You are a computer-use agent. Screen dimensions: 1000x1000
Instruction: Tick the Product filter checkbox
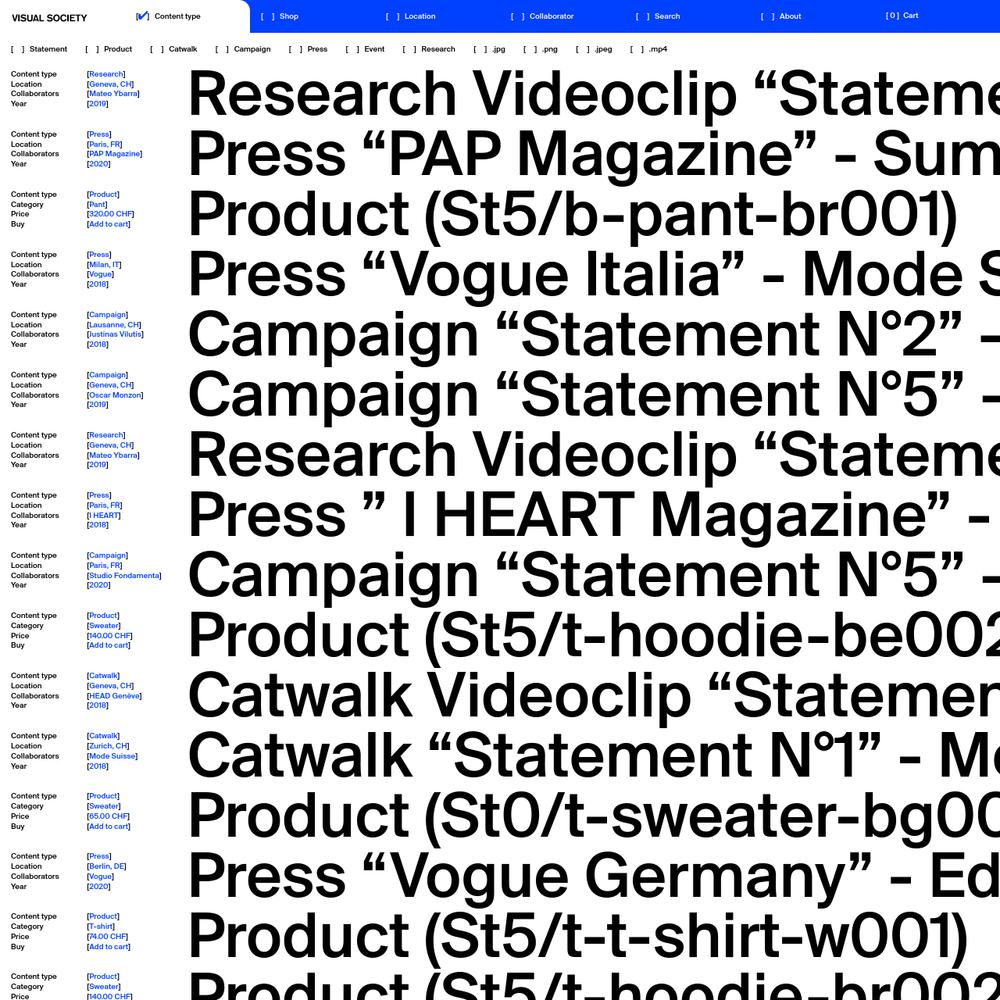[x=108, y=49]
